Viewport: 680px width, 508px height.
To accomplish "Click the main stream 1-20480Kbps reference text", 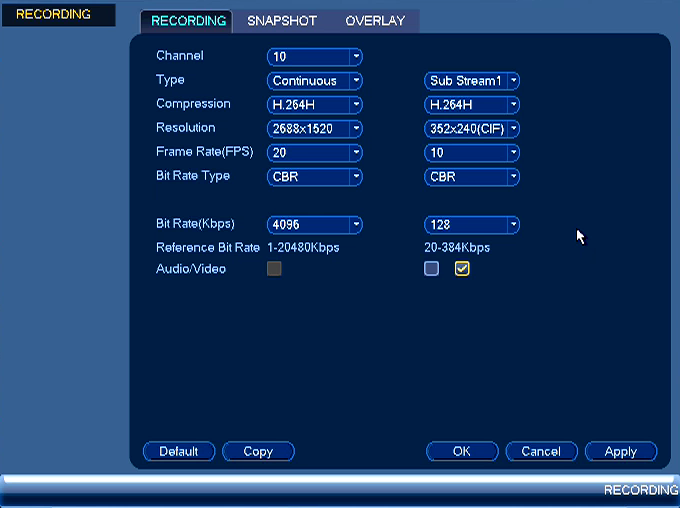I will click(x=303, y=248).
